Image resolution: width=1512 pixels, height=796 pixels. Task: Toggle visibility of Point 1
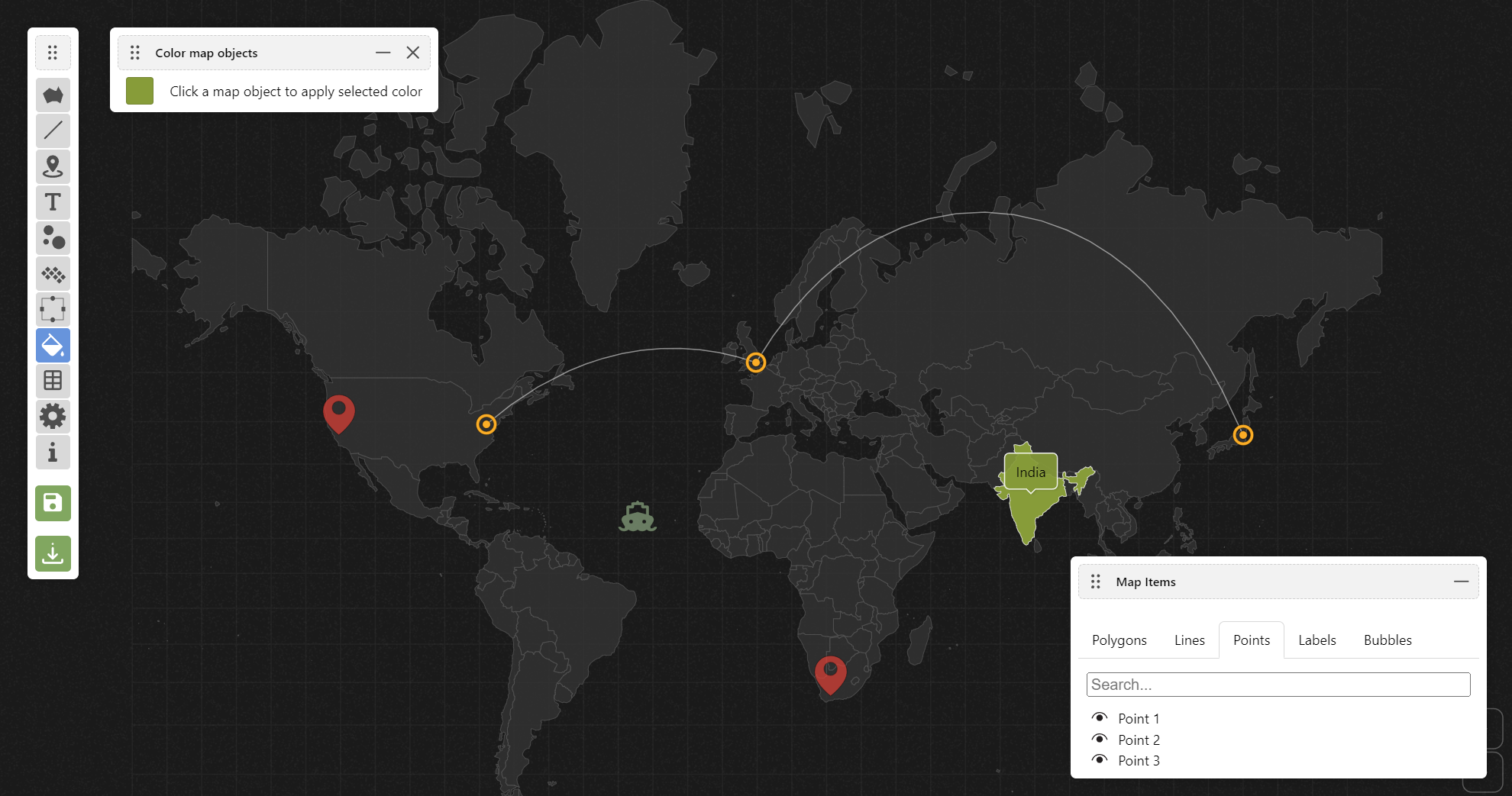(1100, 717)
